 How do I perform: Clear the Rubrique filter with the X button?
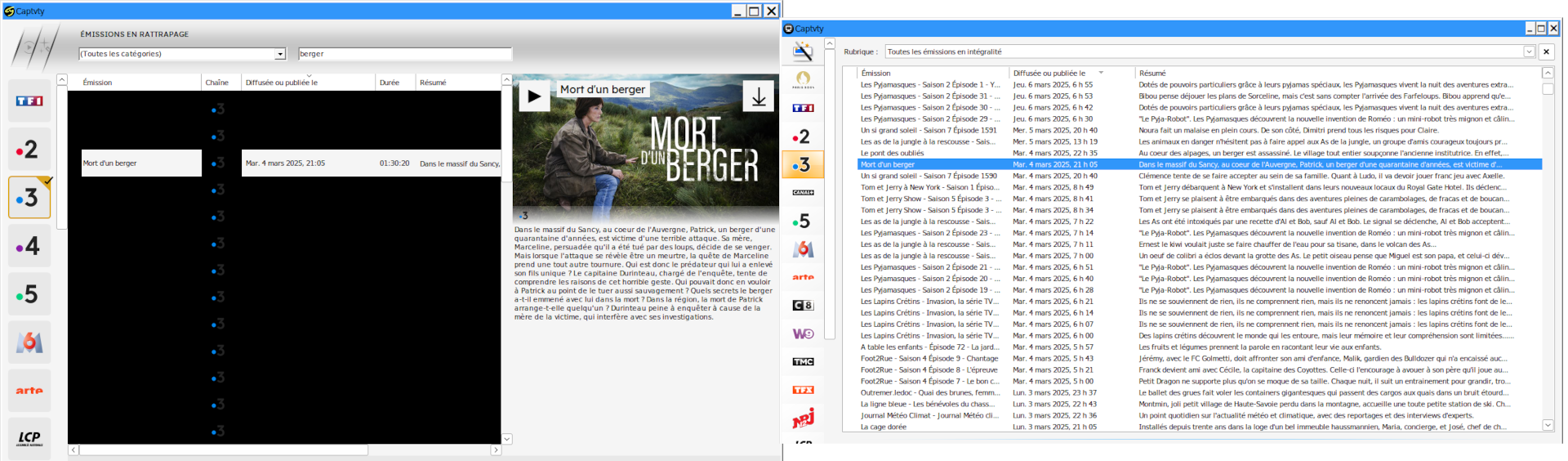coord(1546,51)
